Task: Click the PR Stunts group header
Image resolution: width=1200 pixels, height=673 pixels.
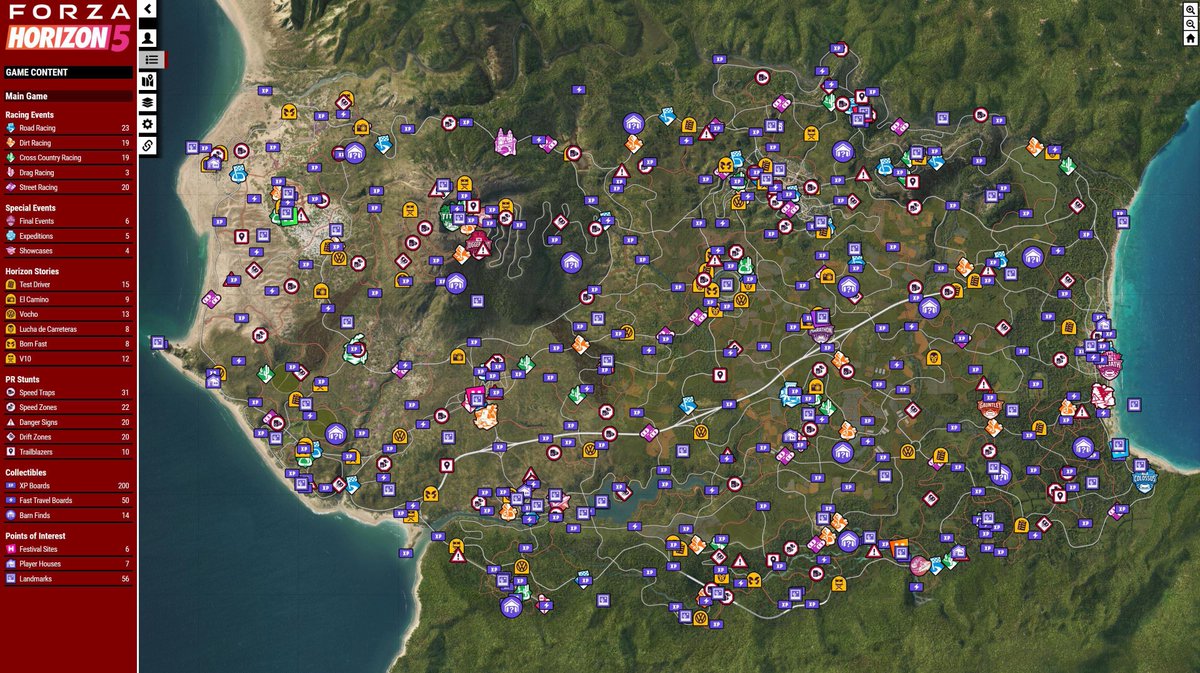Action: (23, 380)
